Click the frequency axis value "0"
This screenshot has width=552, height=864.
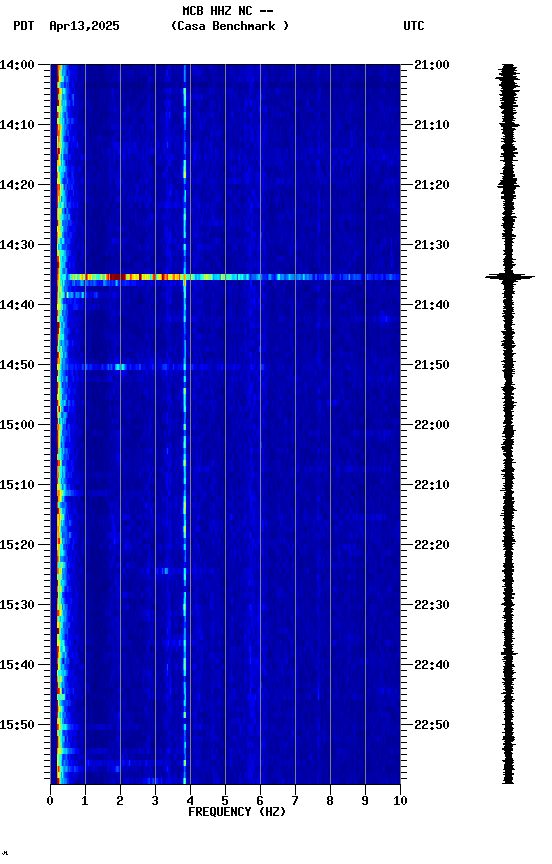click(x=50, y=801)
